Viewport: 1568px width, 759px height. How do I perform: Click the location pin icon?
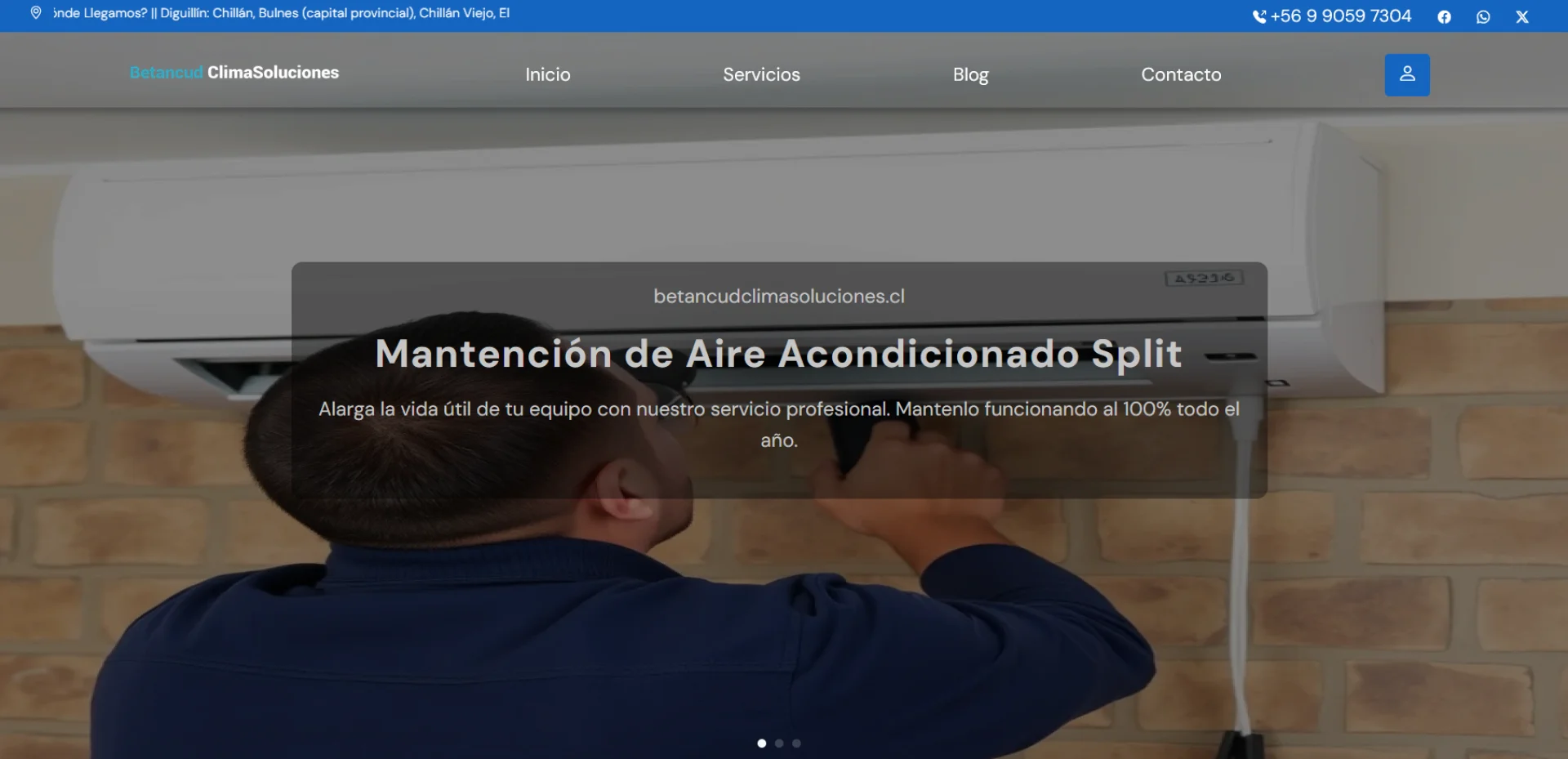pyautogui.click(x=36, y=13)
